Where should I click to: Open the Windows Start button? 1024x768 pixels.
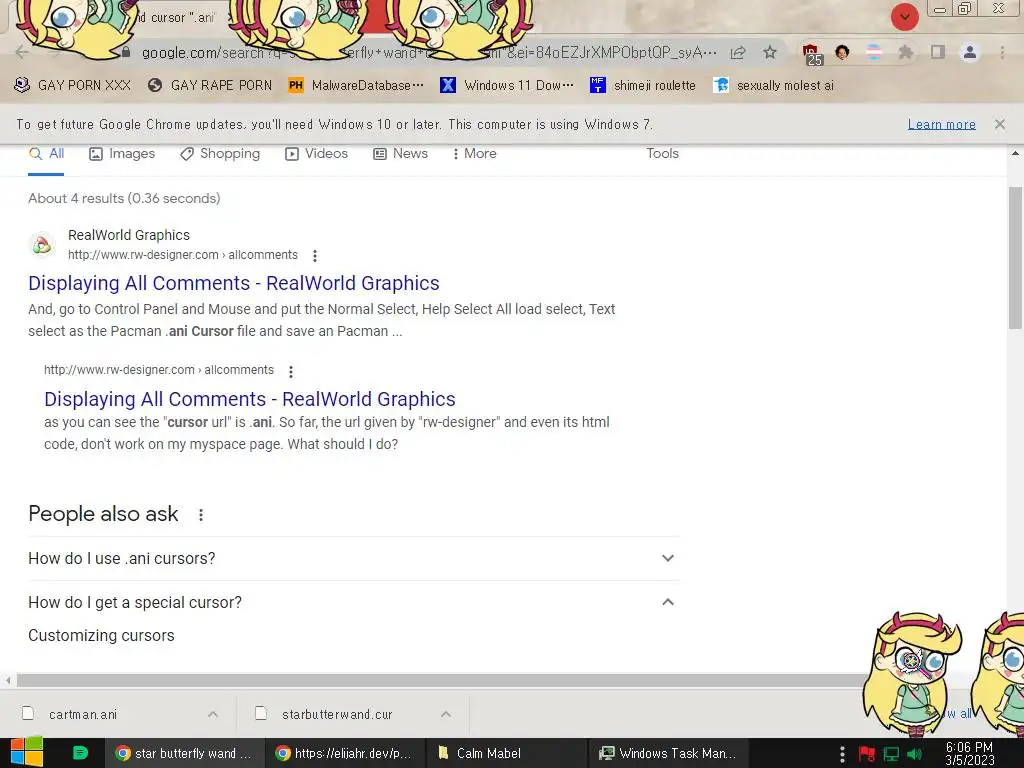tap(27, 753)
